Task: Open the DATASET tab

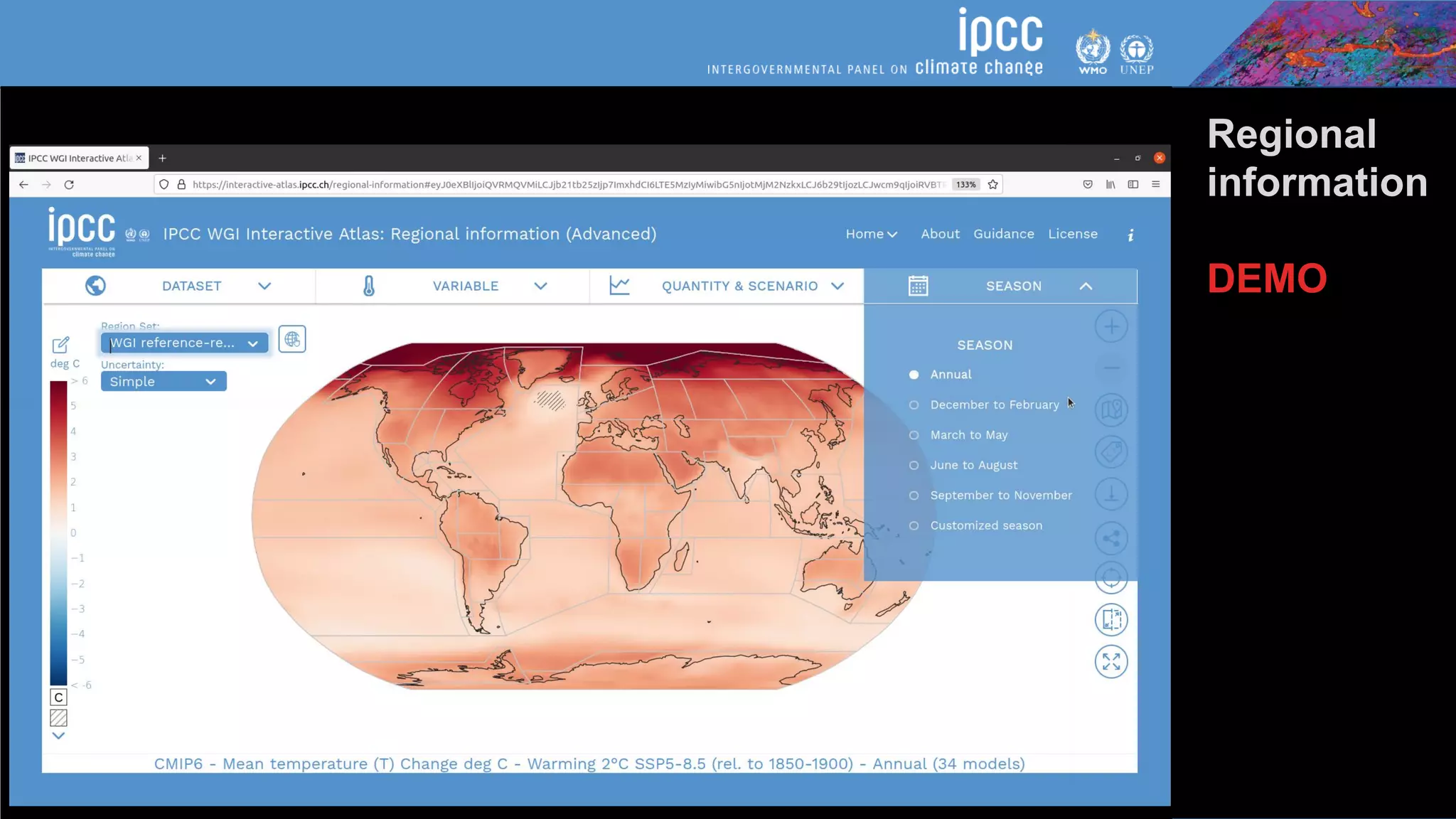Action: (x=178, y=286)
